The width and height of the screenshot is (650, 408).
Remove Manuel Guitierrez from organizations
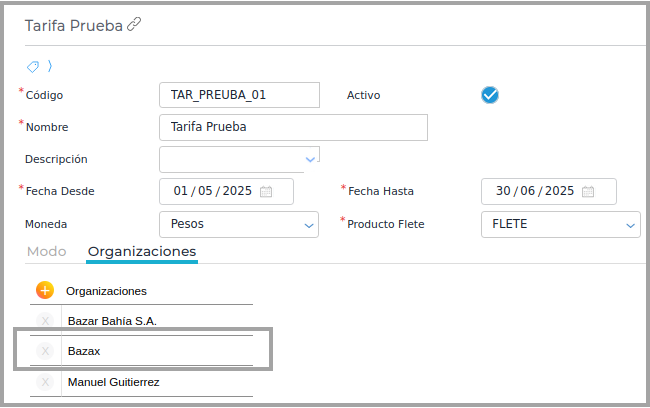(x=45, y=382)
